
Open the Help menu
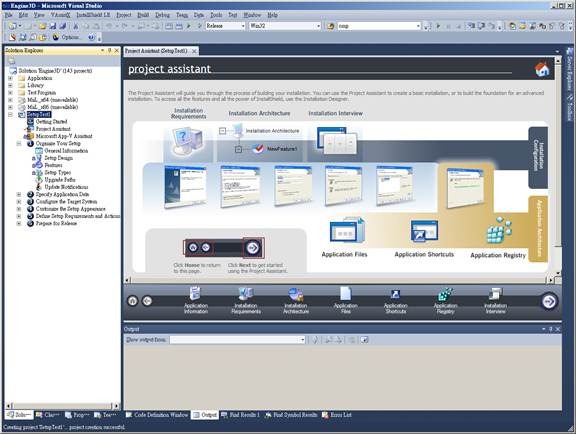[272, 15]
